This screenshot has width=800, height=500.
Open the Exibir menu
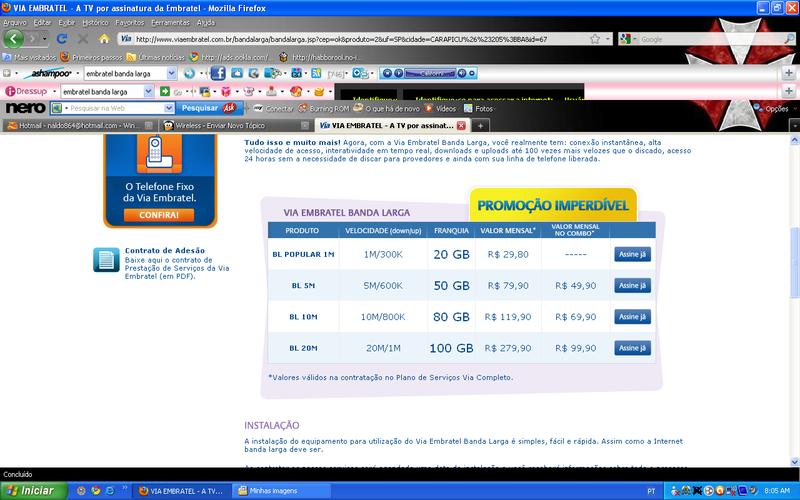66,22
